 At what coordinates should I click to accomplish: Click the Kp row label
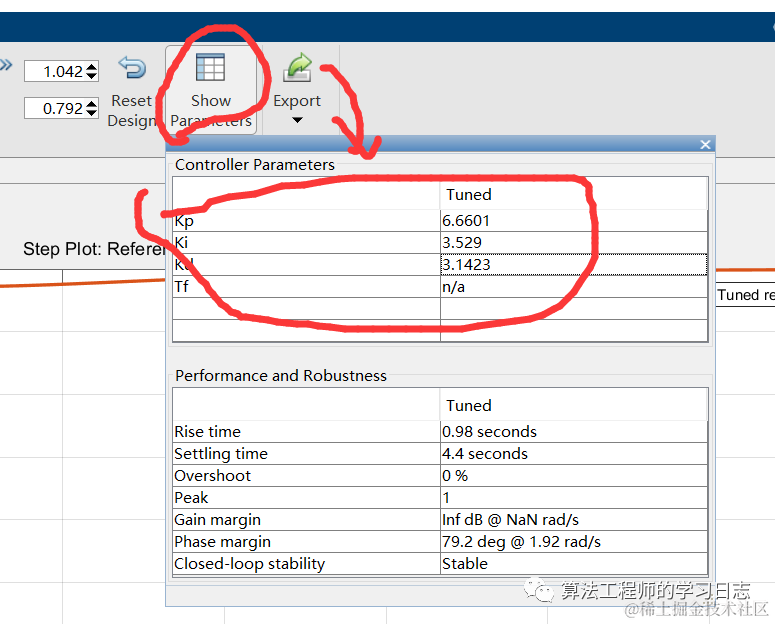184,221
